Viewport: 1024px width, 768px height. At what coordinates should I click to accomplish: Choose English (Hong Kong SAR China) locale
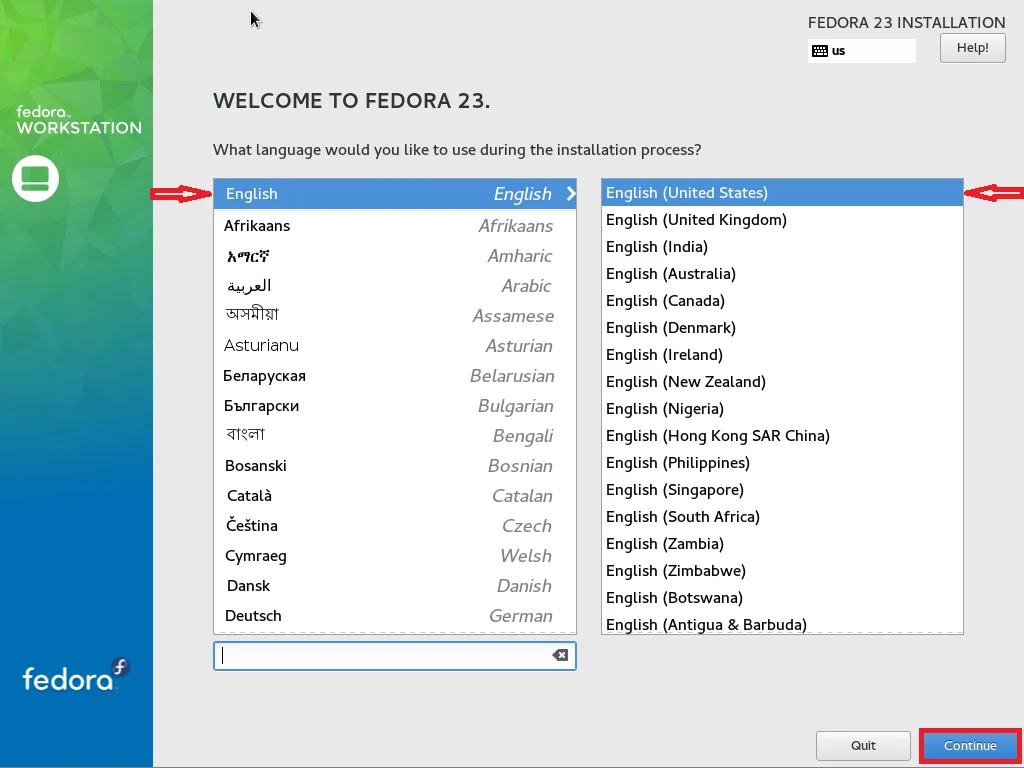pos(782,436)
